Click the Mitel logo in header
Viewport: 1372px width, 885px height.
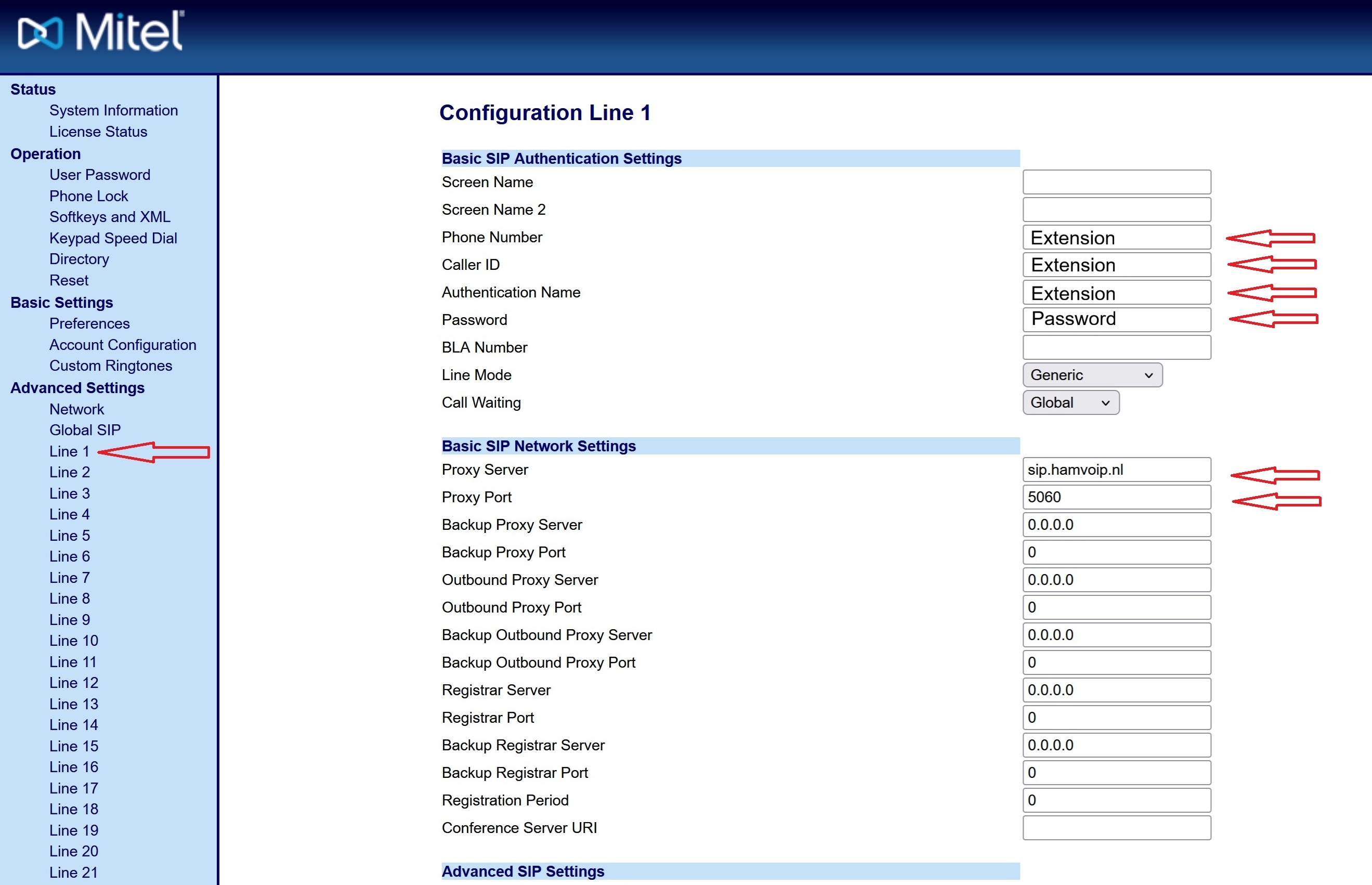[100, 32]
